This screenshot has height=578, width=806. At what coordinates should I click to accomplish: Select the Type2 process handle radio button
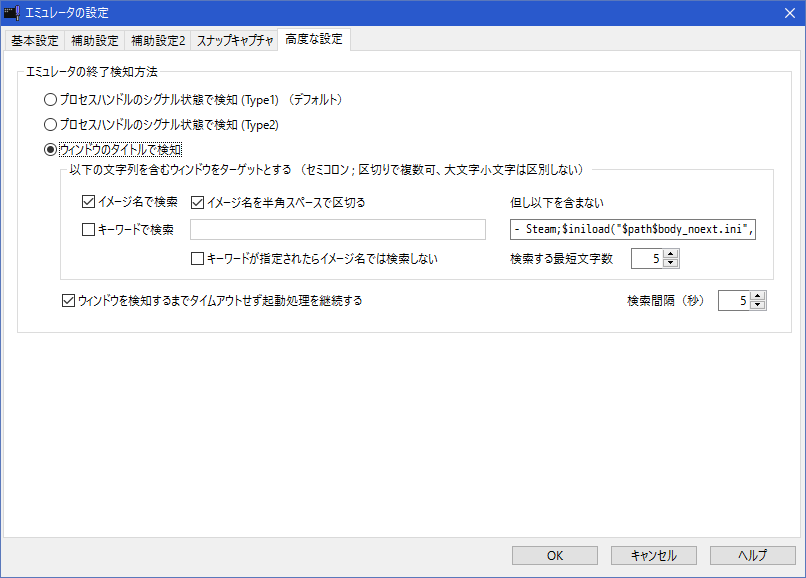tap(50, 124)
